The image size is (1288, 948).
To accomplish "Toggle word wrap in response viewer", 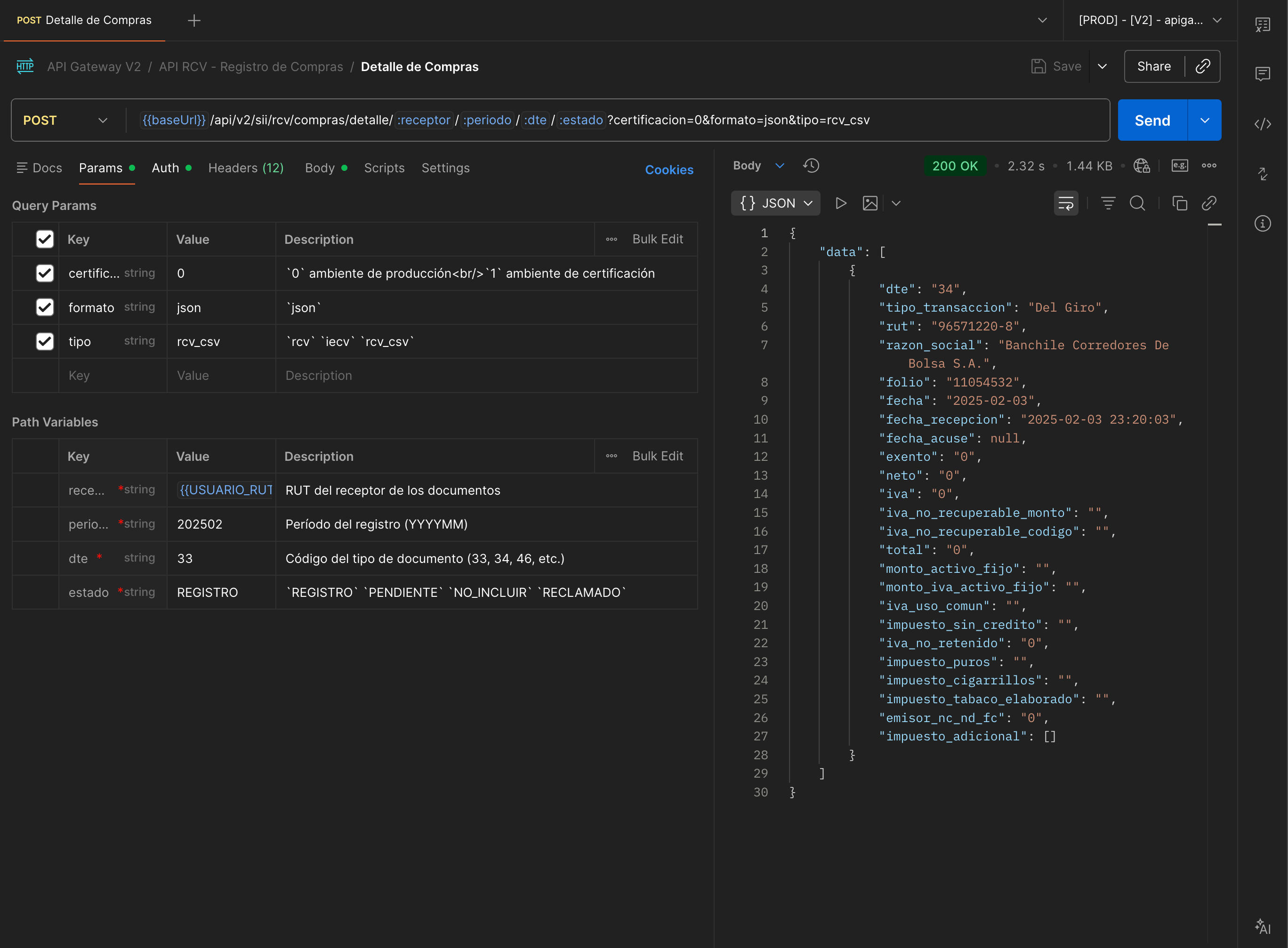I will (1066, 203).
